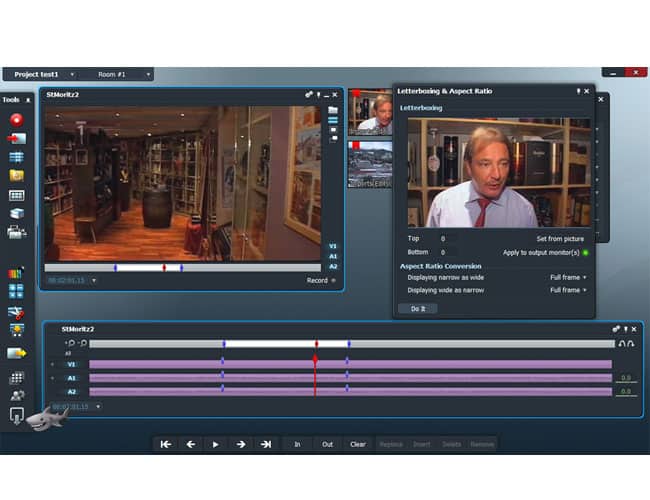Open the import clips tool with red arrow

point(16,138)
